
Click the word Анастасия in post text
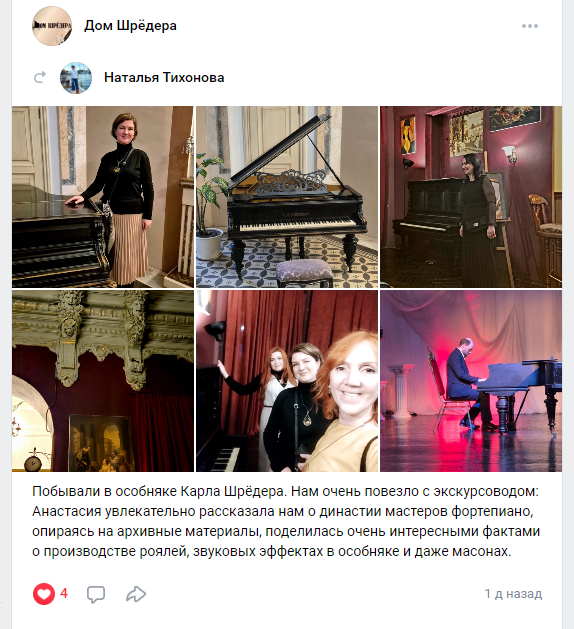(x=67, y=511)
